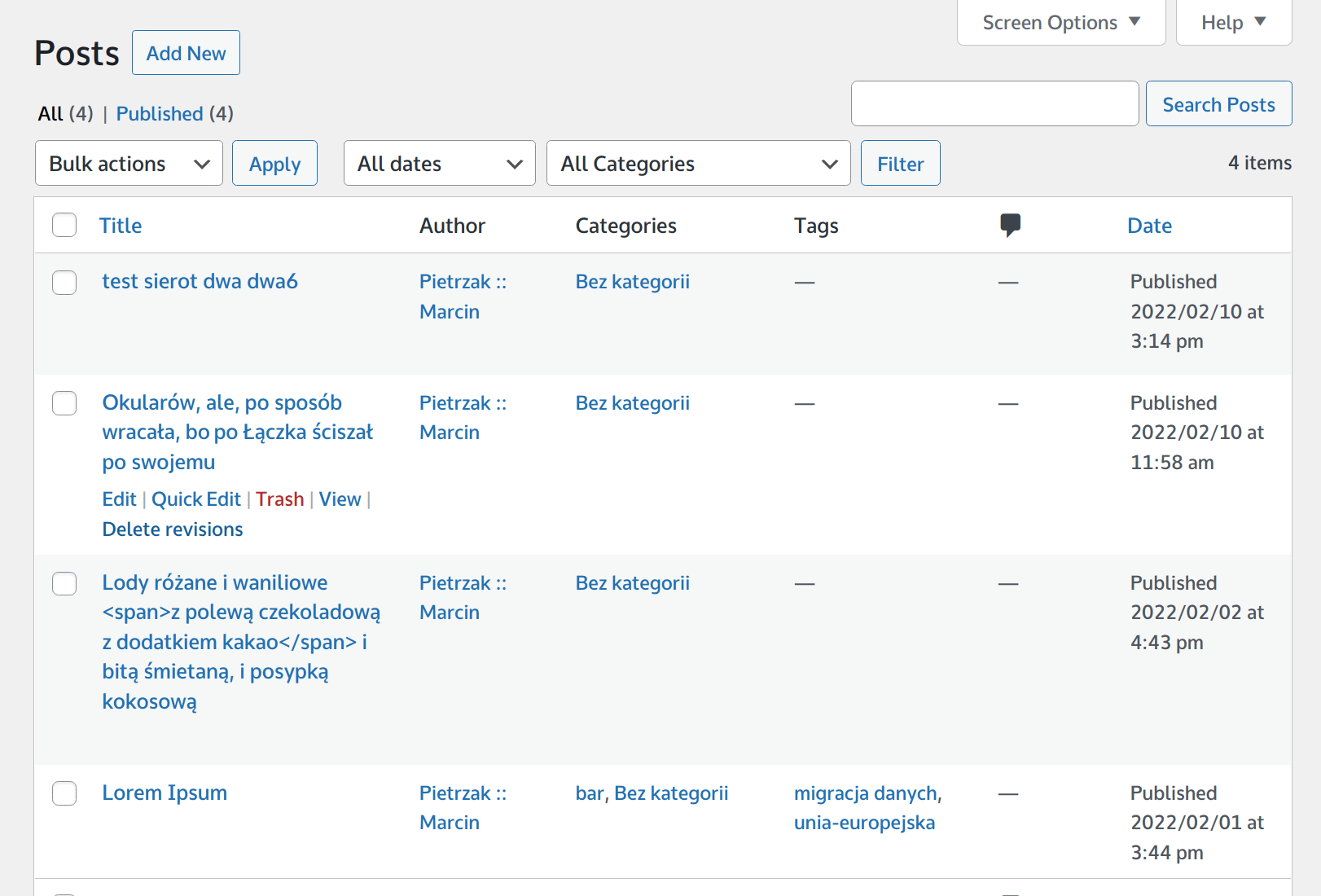Sort the table by Title column

[x=121, y=226]
